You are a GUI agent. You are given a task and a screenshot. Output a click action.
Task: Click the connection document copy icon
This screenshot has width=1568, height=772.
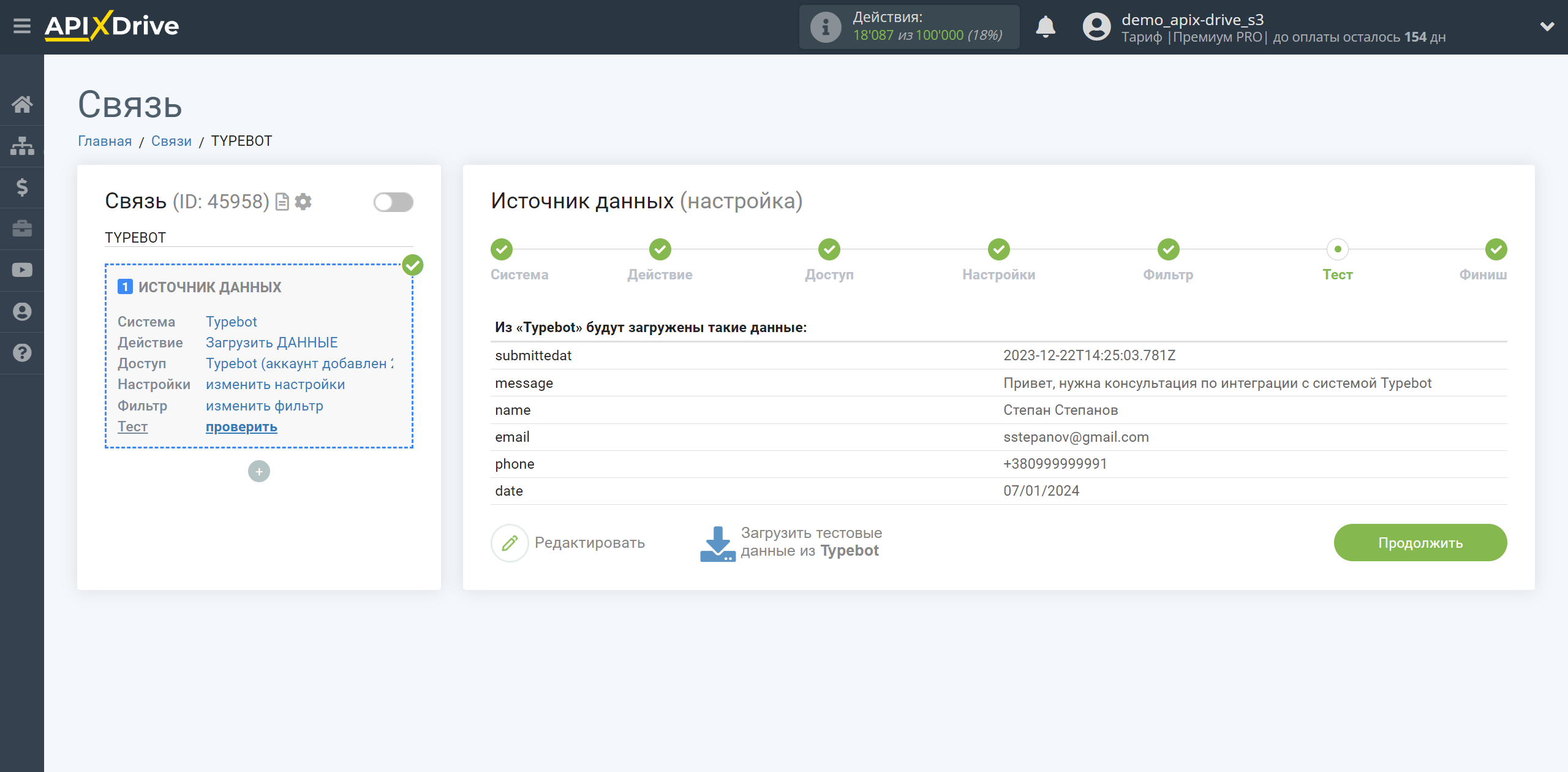tap(282, 202)
